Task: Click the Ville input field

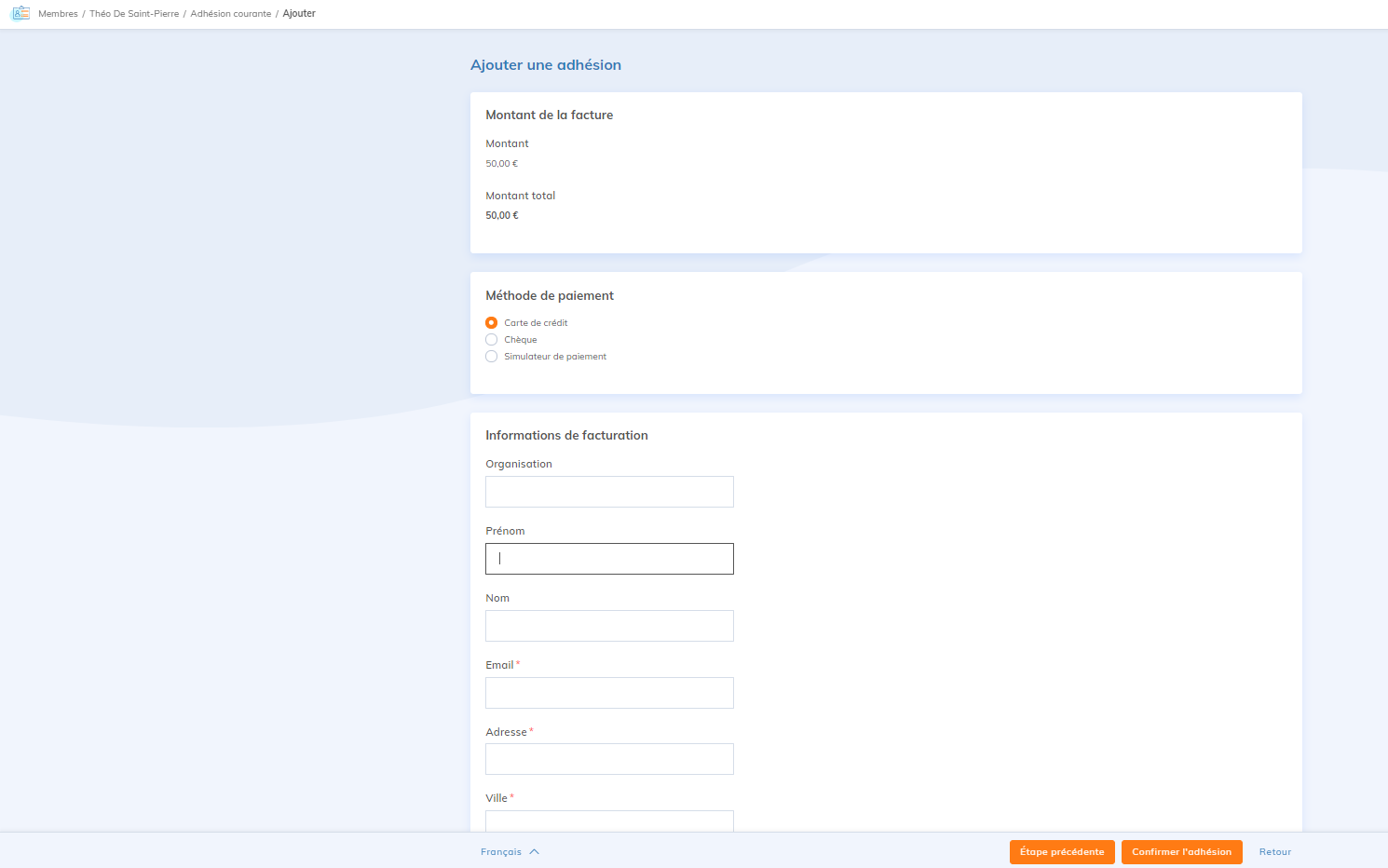Action: click(609, 821)
